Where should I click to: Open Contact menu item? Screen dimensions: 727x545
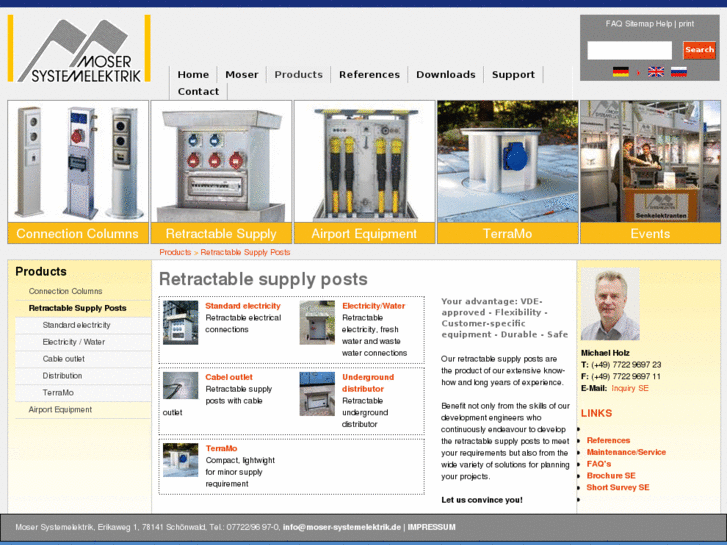coord(198,91)
